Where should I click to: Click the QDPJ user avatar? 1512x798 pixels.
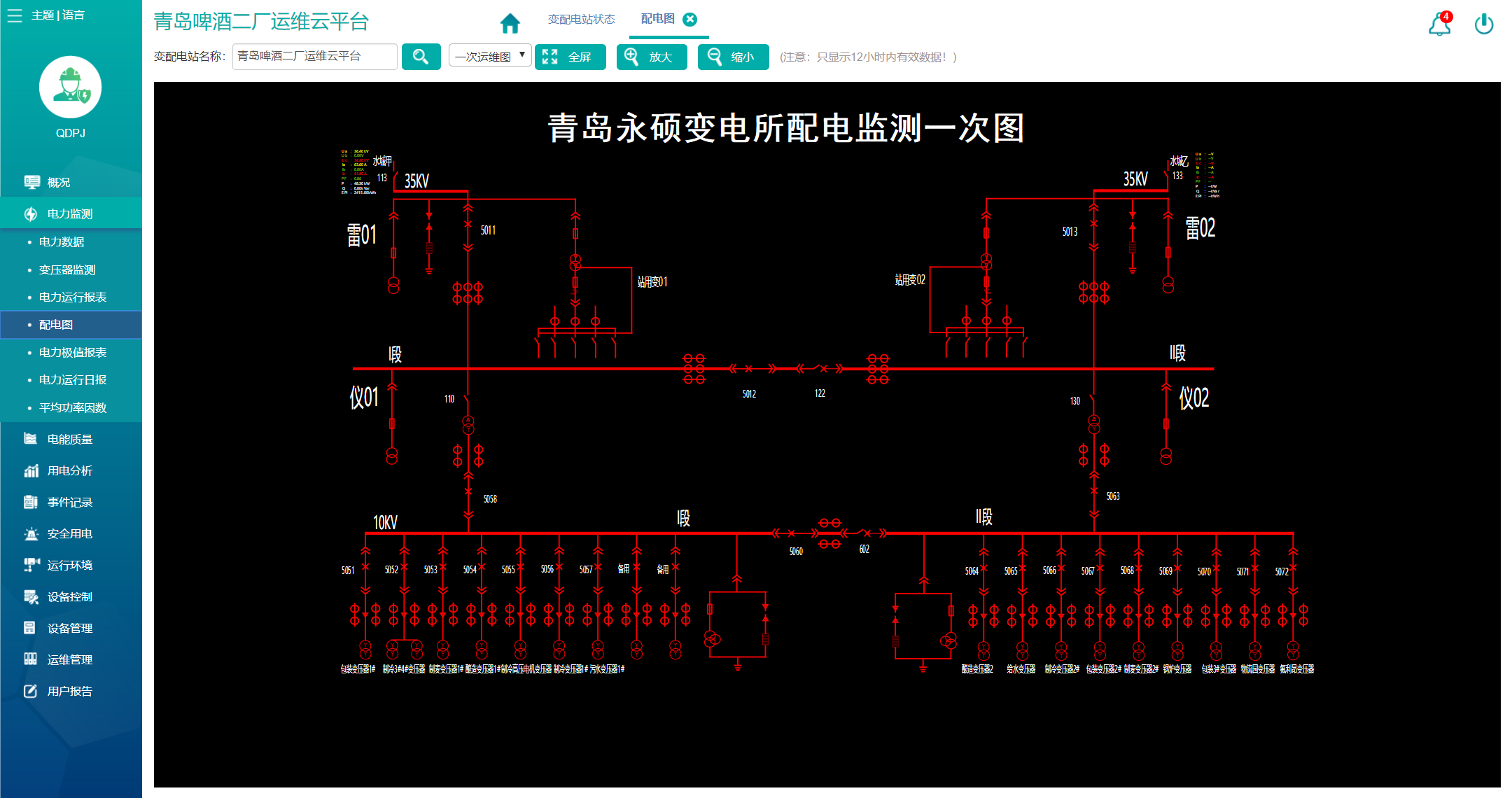pos(71,87)
